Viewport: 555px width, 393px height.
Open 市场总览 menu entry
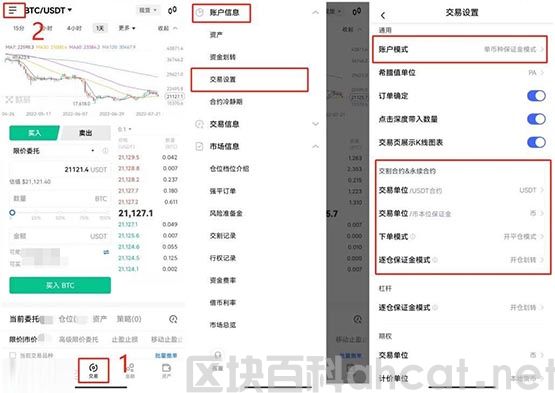[x=223, y=325]
